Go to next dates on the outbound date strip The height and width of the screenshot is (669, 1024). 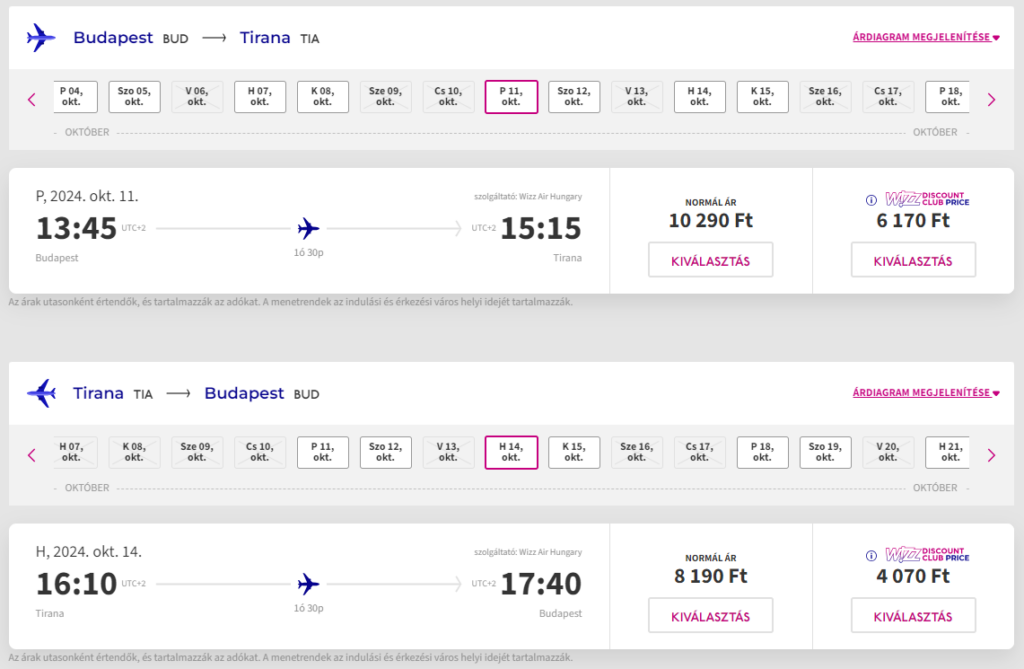991,99
